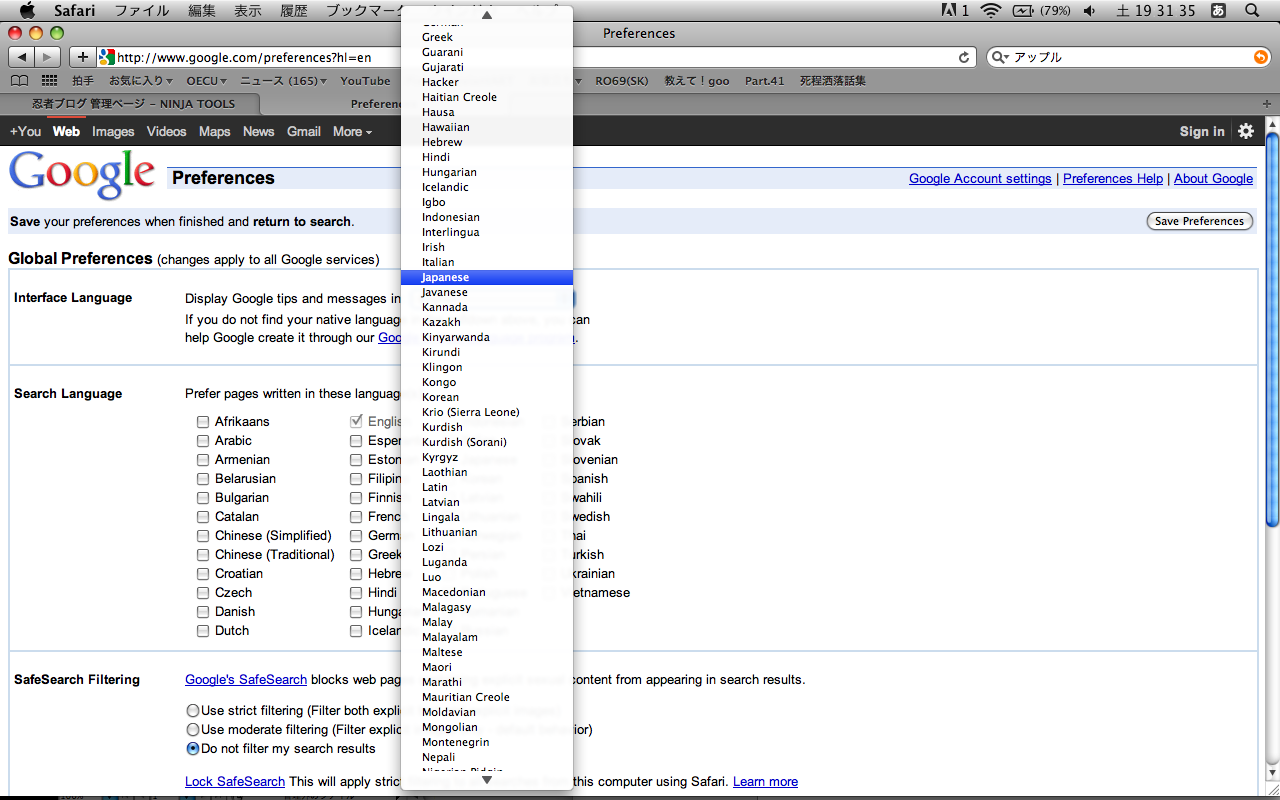The height and width of the screenshot is (800, 1280).
Task: Tick the Belarusian checkbox
Action: 203,479
